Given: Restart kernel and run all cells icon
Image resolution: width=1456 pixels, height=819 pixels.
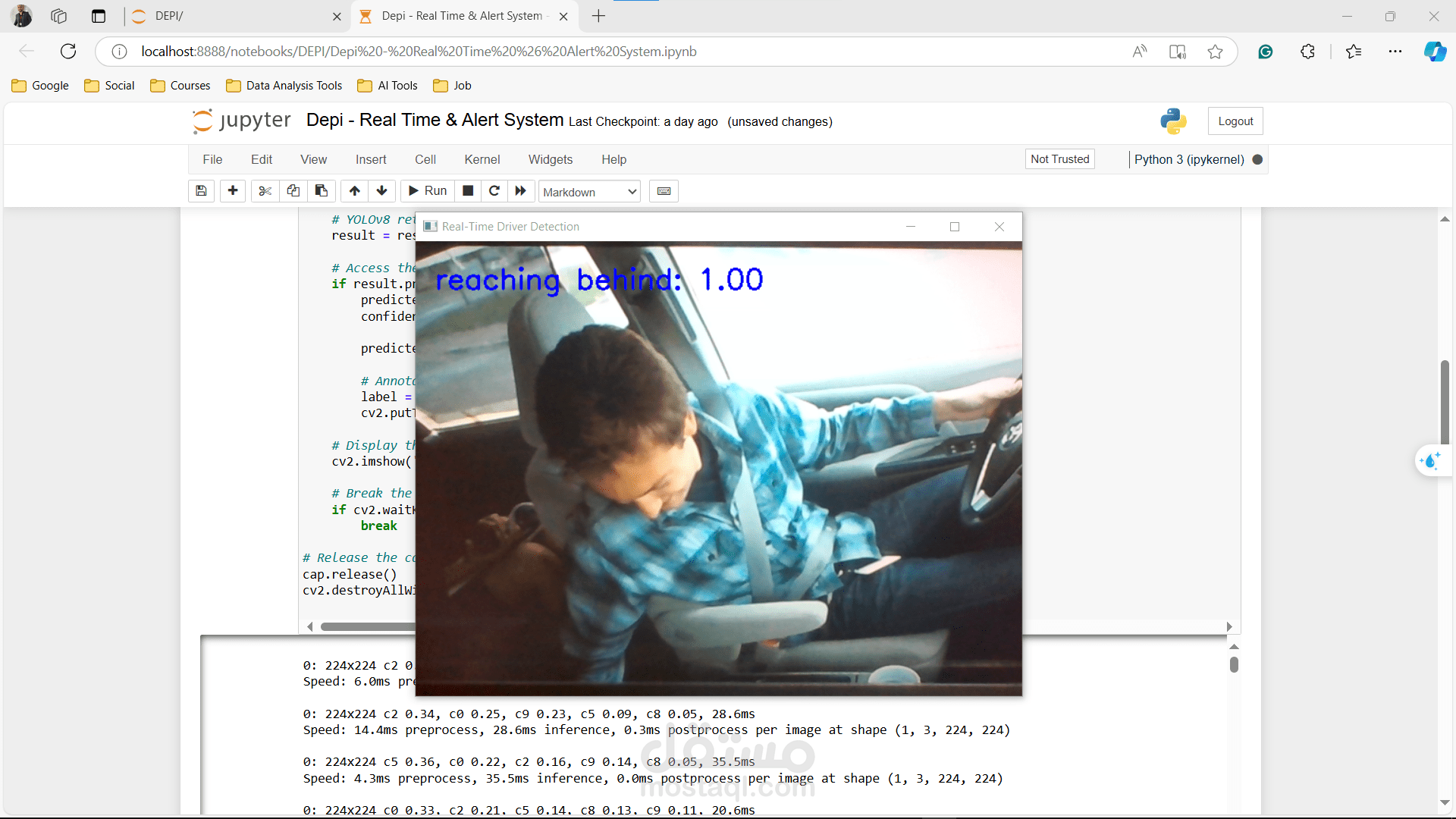Looking at the screenshot, I should [520, 191].
